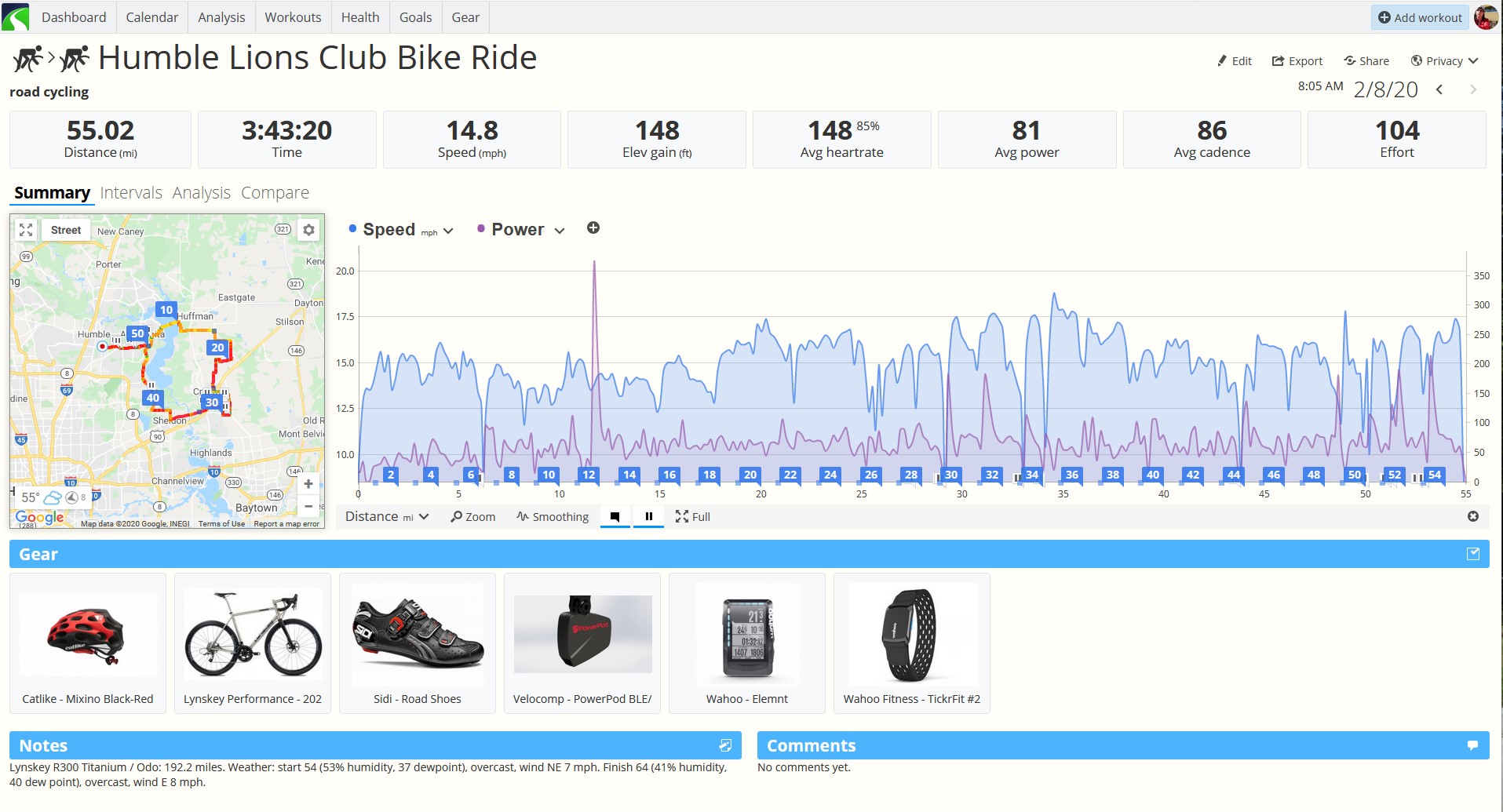
Task: Click the Power series purple color dot
Action: coord(481,228)
